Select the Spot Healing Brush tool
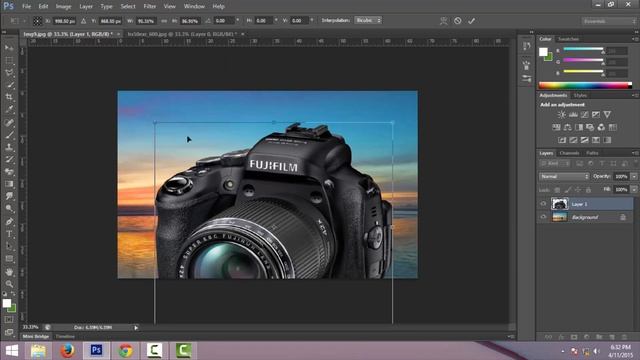 (x=9, y=122)
